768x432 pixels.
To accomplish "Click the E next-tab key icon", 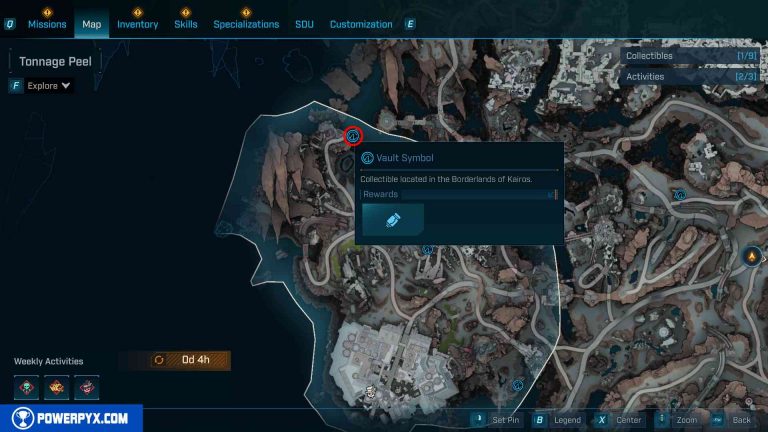I will click(410, 24).
